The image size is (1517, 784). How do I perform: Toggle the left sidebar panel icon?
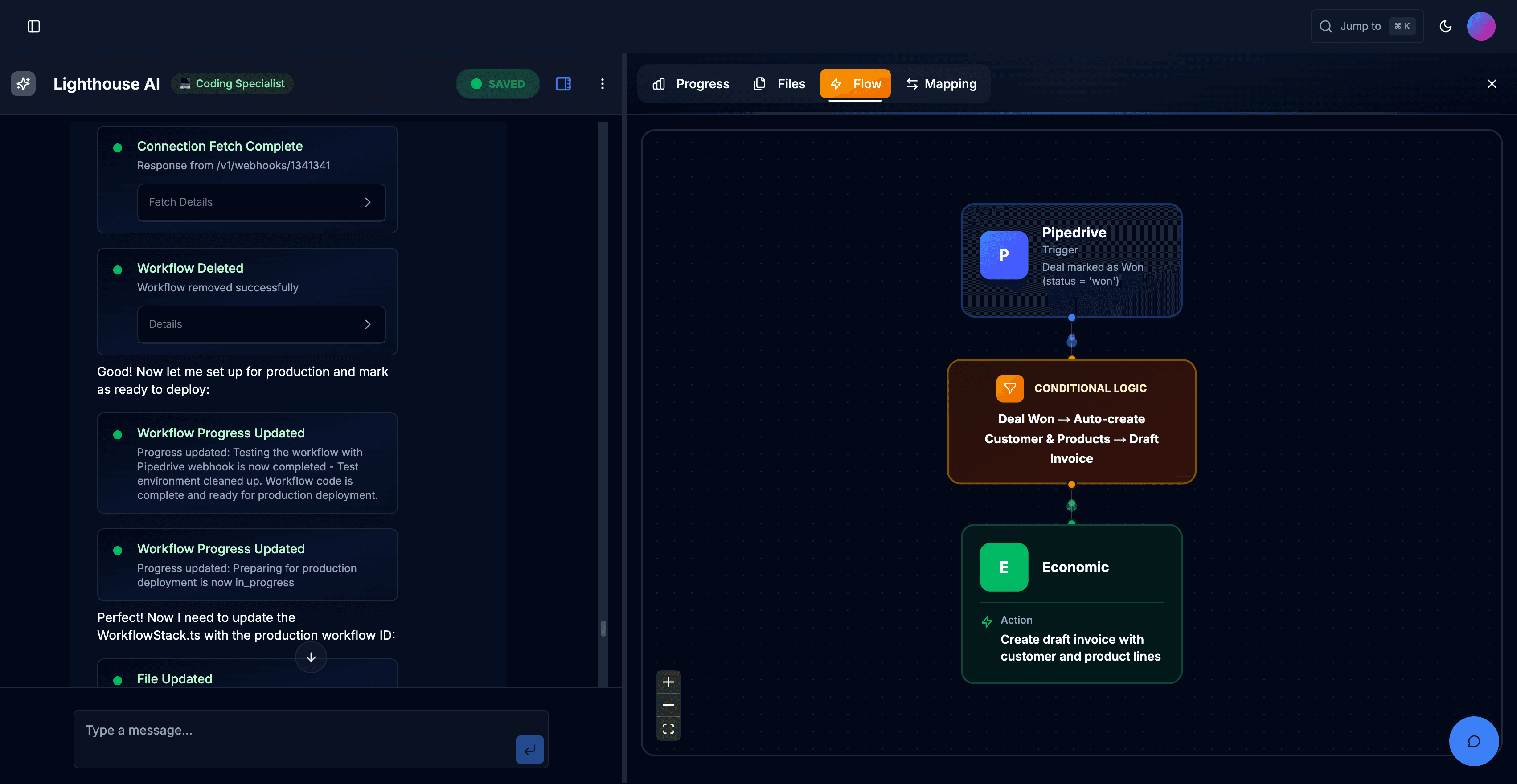coord(33,26)
